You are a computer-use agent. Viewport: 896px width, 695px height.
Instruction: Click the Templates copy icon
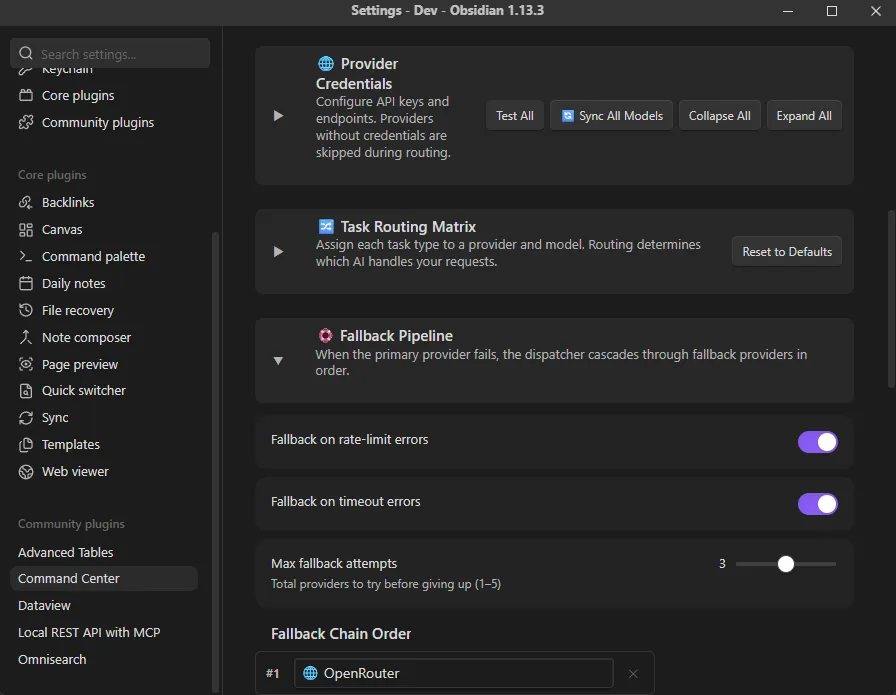(x=26, y=445)
